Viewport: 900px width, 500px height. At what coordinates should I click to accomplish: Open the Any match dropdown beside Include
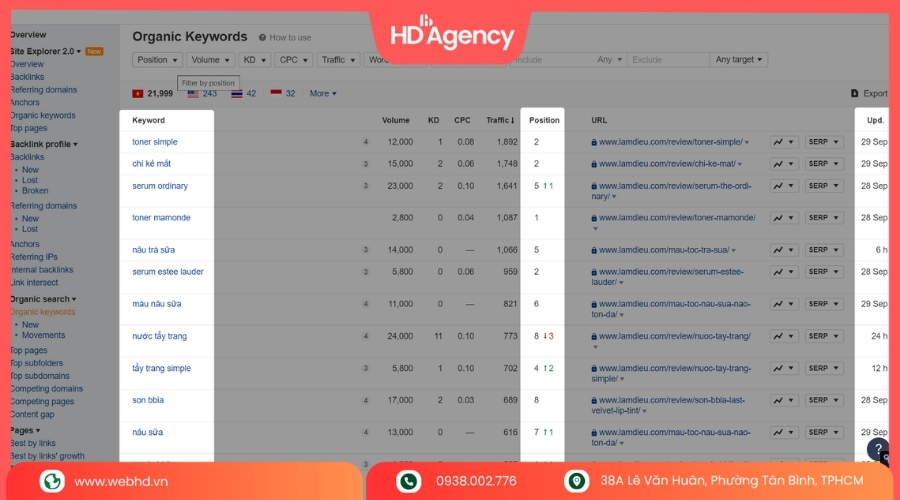click(x=609, y=60)
